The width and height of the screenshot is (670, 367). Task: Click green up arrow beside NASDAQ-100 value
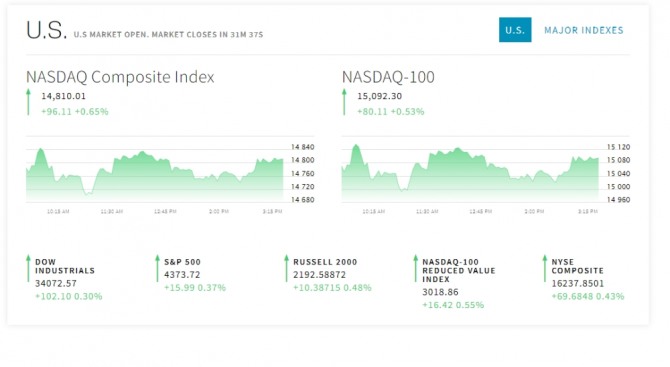tap(344, 102)
